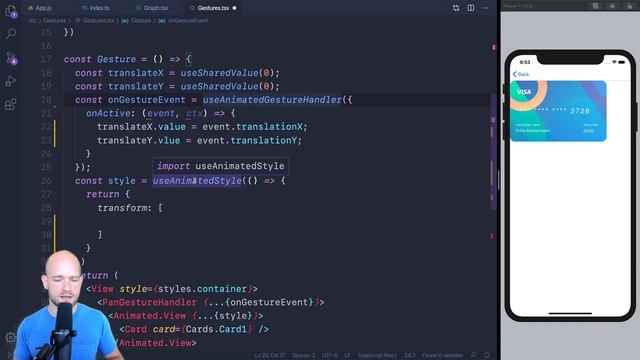Click 'PanGestureHandler' in the JSX
The image size is (640, 360).
click(x=149, y=302)
